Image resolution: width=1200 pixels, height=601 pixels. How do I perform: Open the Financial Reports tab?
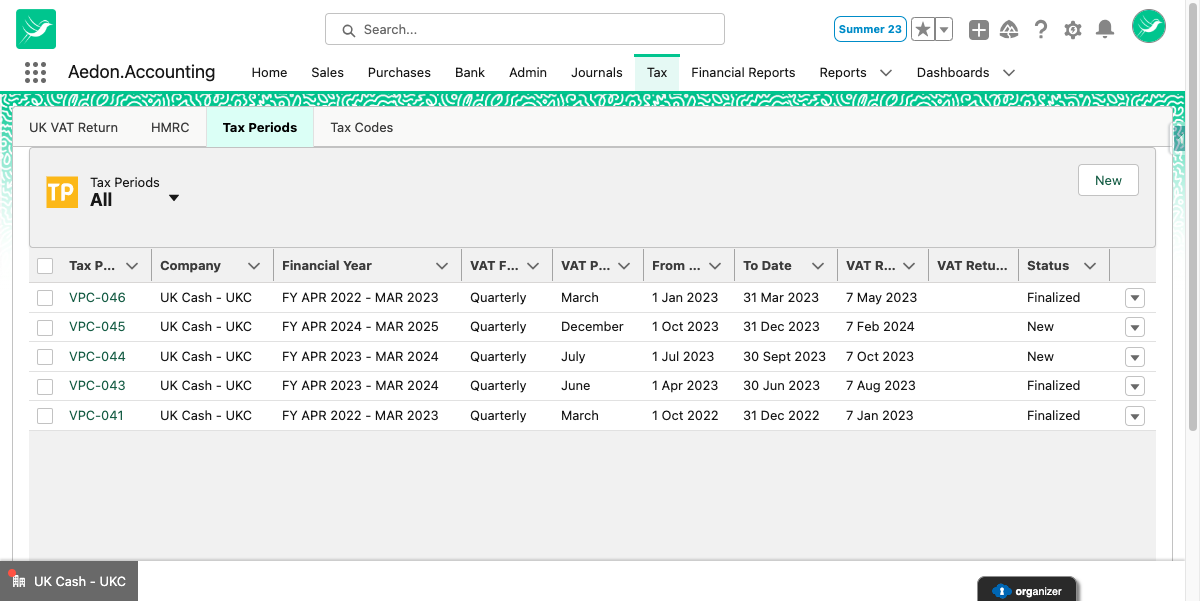(x=743, y=72)
